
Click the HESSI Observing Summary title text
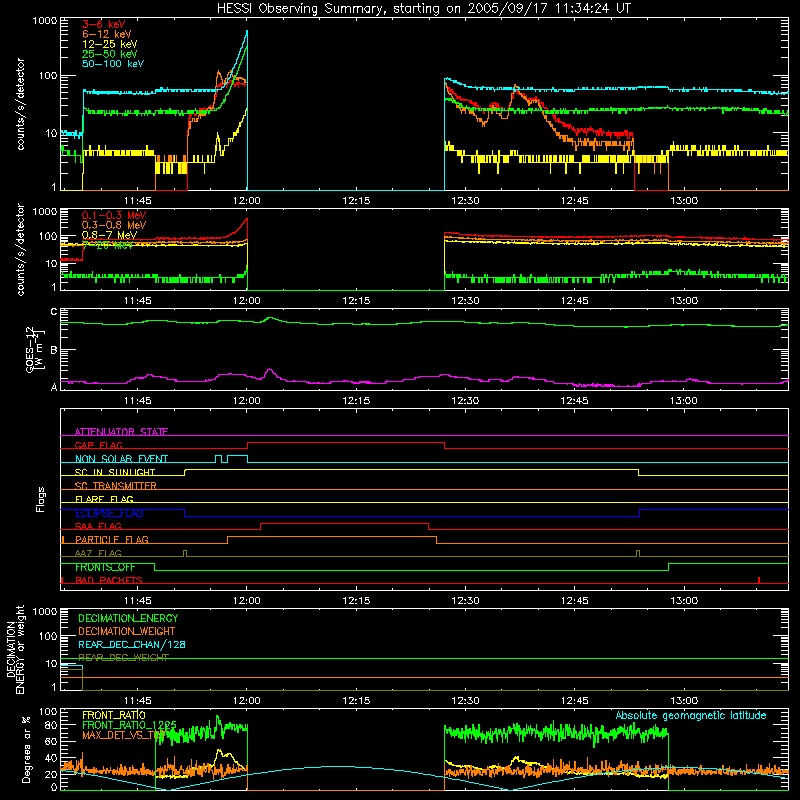423,9
